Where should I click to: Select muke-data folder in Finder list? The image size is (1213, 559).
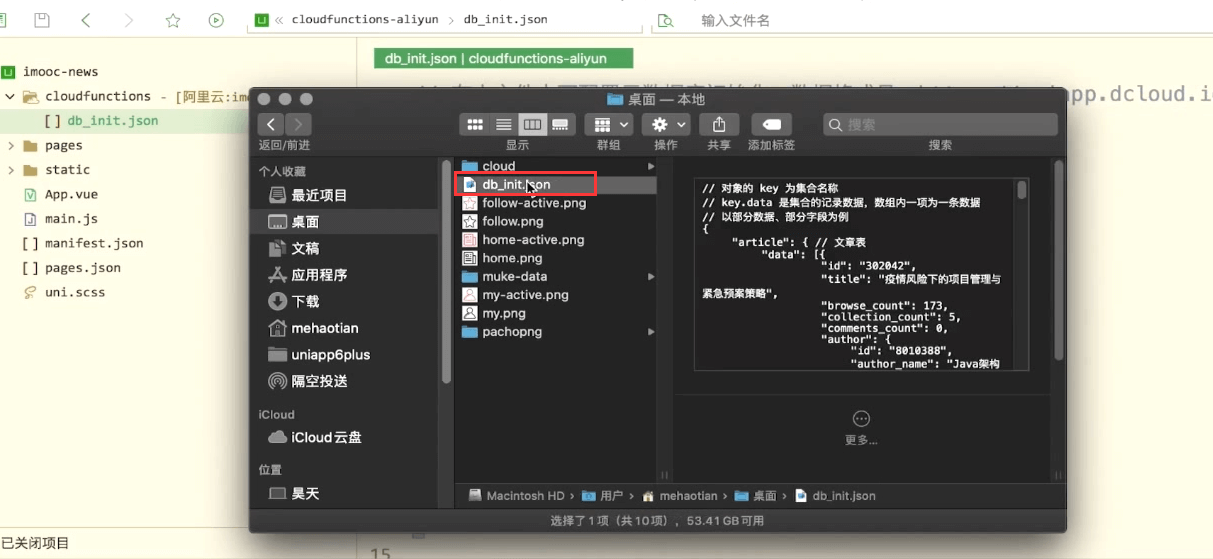(x=514, y=276)
